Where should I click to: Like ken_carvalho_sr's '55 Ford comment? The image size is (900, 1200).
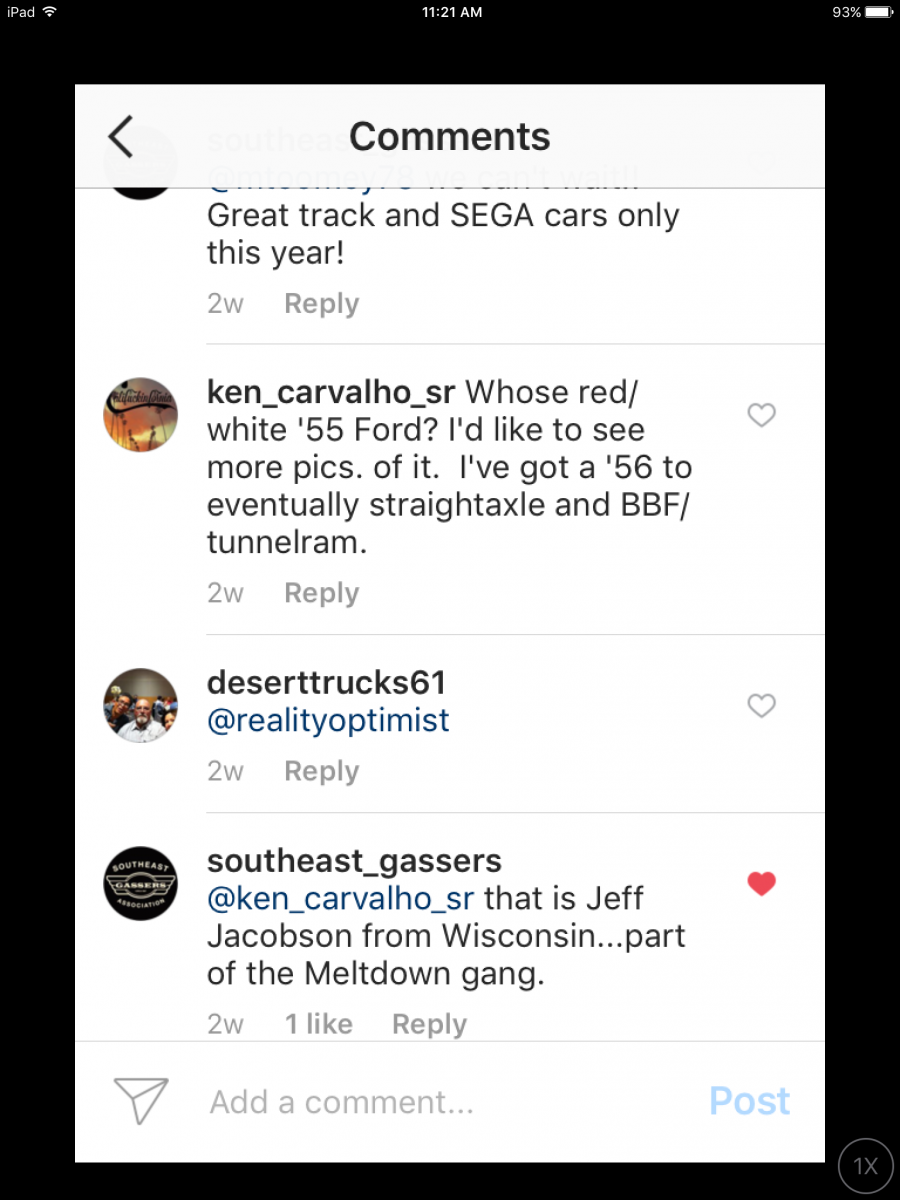[x=762, y=415]
